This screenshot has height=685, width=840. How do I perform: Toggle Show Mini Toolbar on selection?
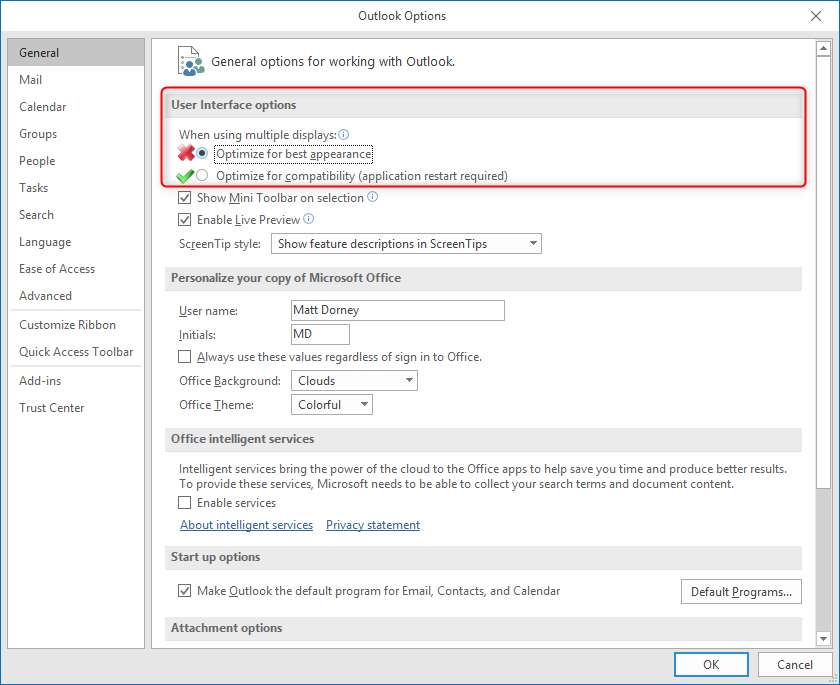[184, 198]
